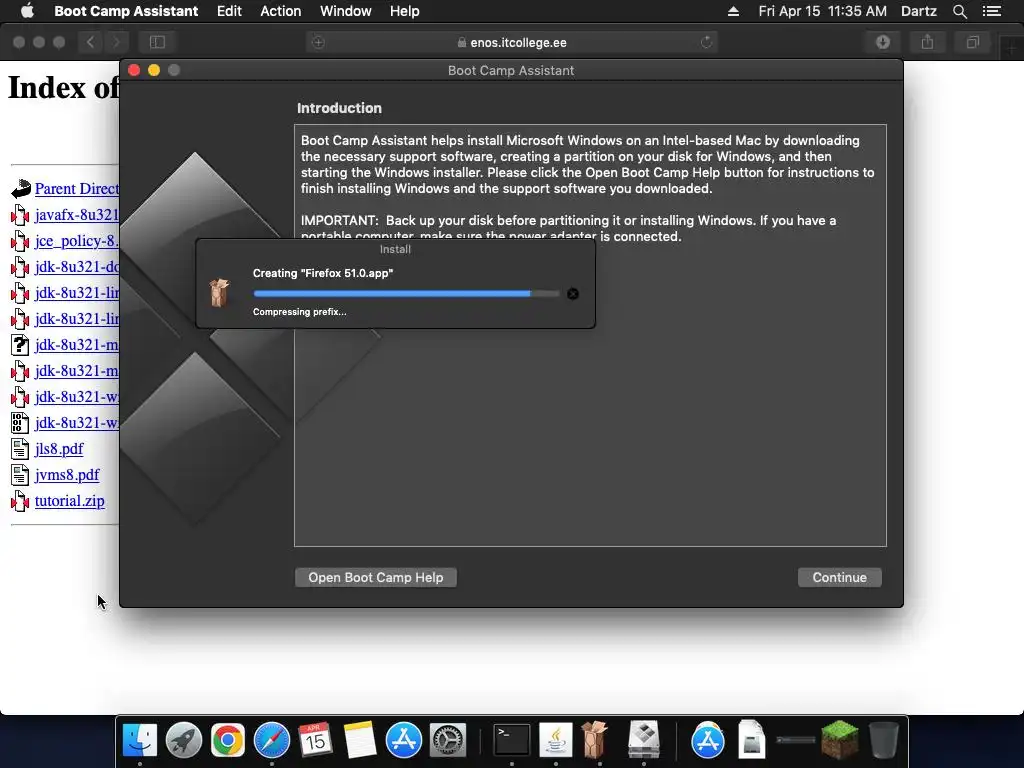Open Calendar icon showing 15
The width and height of the screenshot is (1024, 768).
click(x=315, y=740)
